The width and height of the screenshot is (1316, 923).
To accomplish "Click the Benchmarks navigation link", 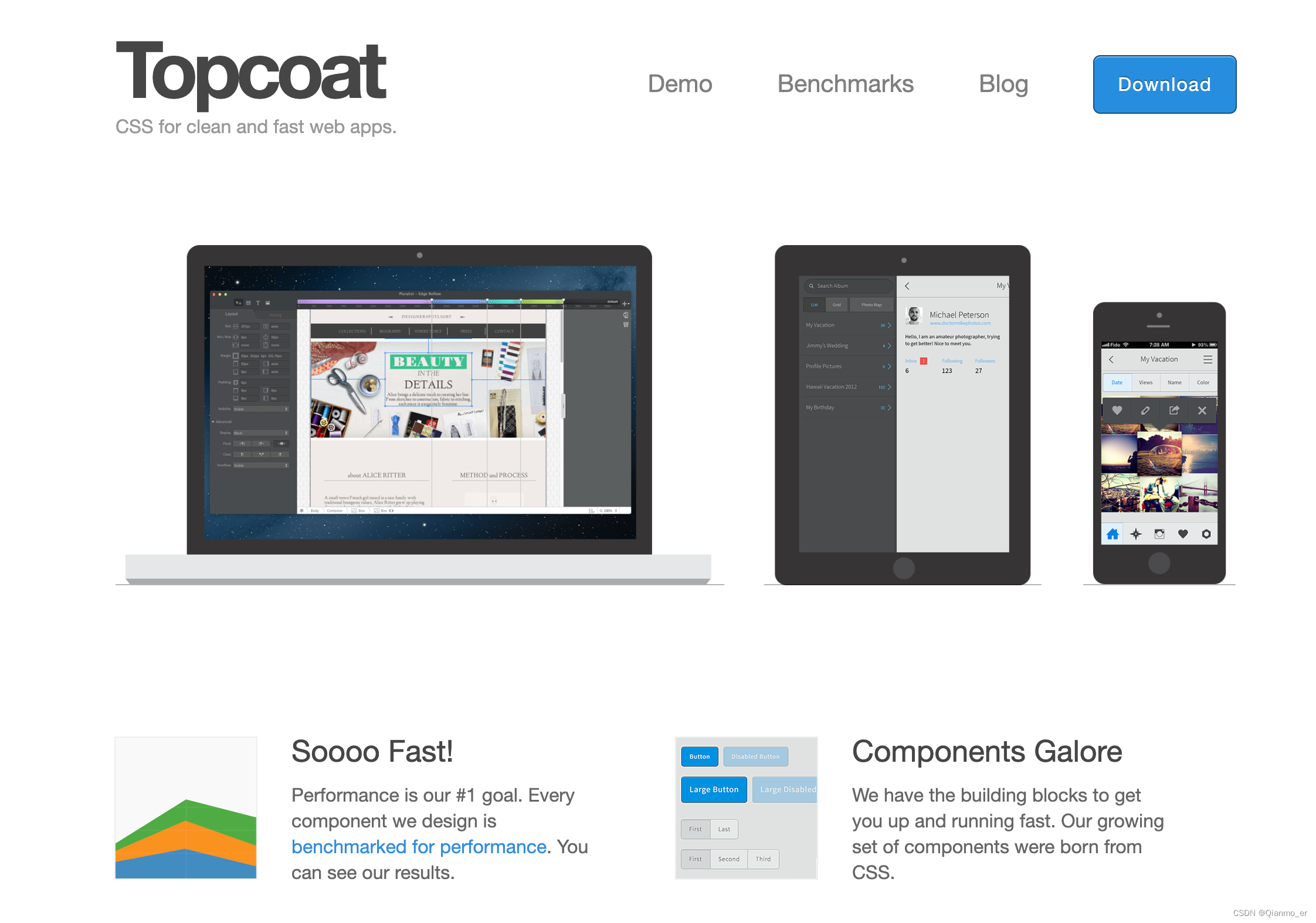I will tap(845, 84).
